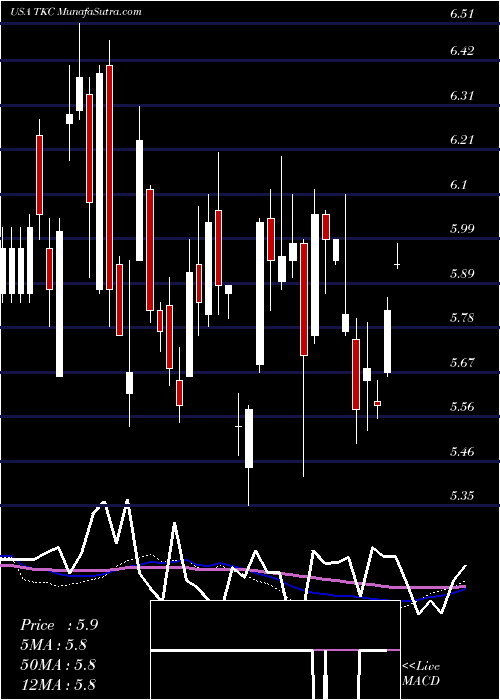Click the '5MA : 5.8' readout
Screen dimensions: 500x700
coord(53,645)
